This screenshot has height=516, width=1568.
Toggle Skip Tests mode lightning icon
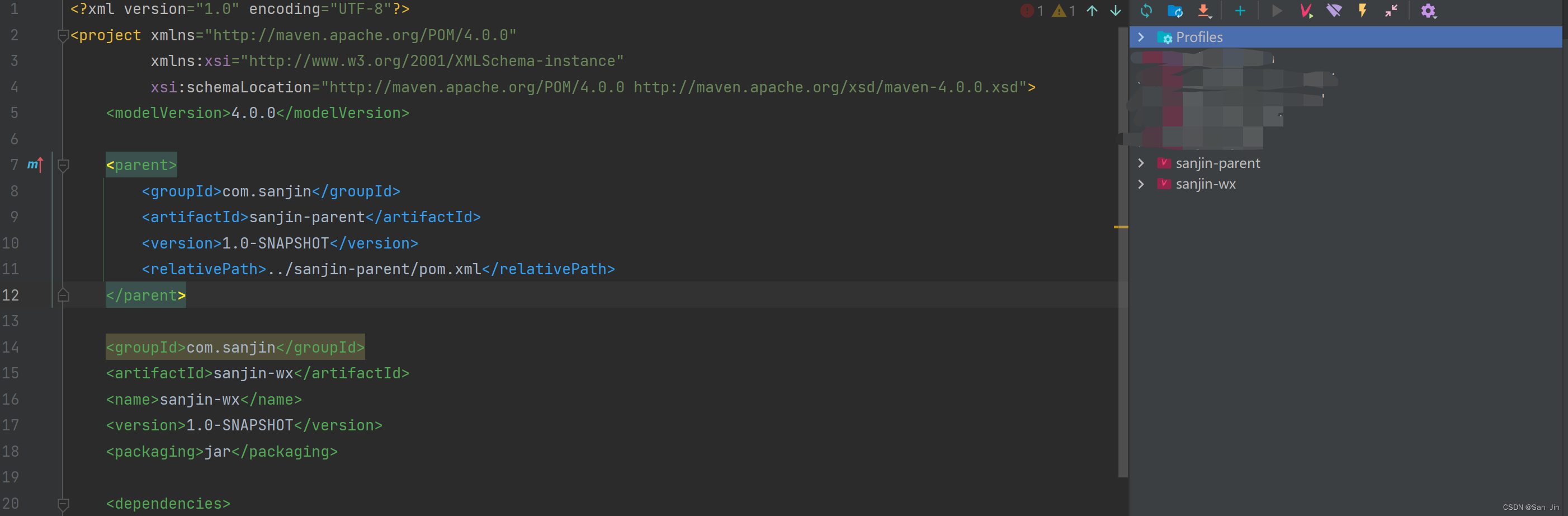[x=1362, y=11]
